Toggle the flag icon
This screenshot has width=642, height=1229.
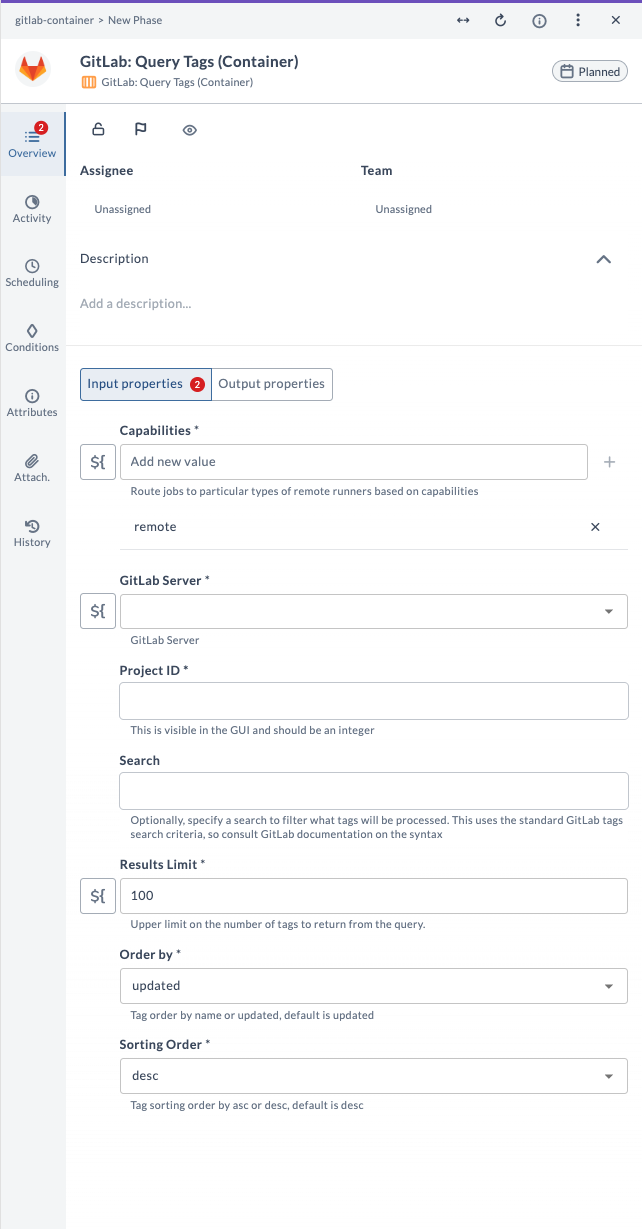141,129
